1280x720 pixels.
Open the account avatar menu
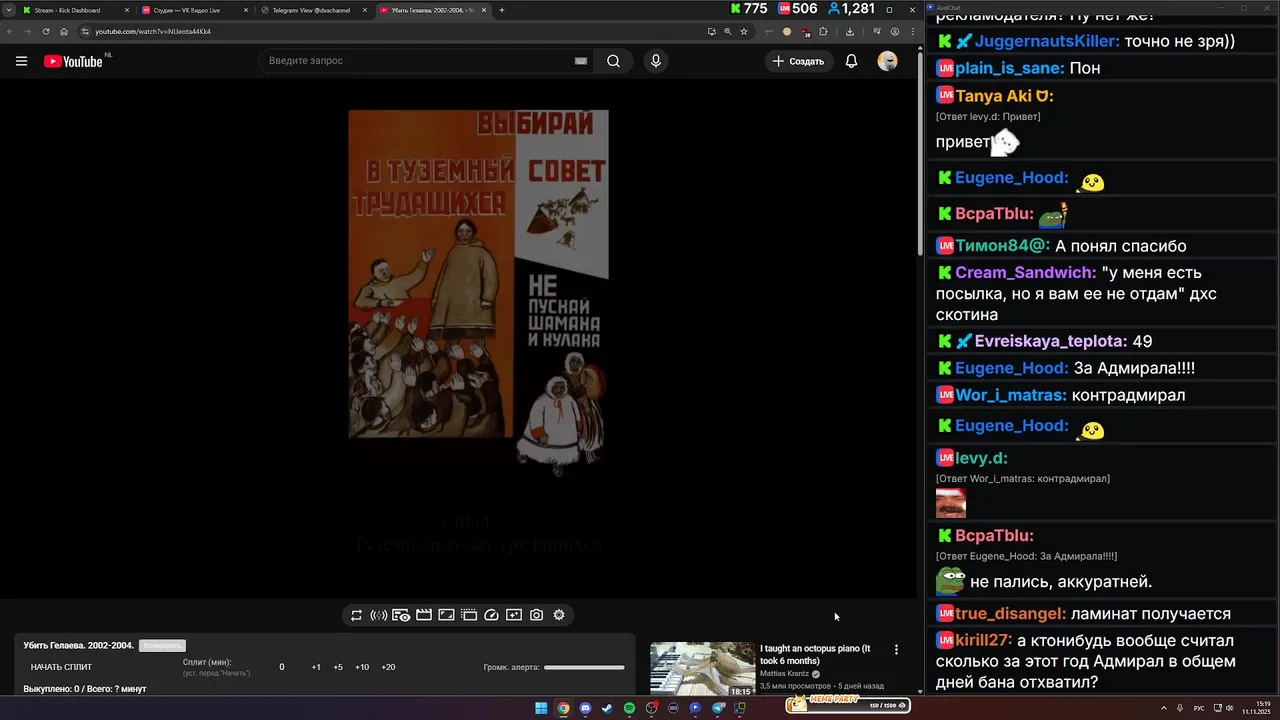pyautogui.click(x=887, y=61)
